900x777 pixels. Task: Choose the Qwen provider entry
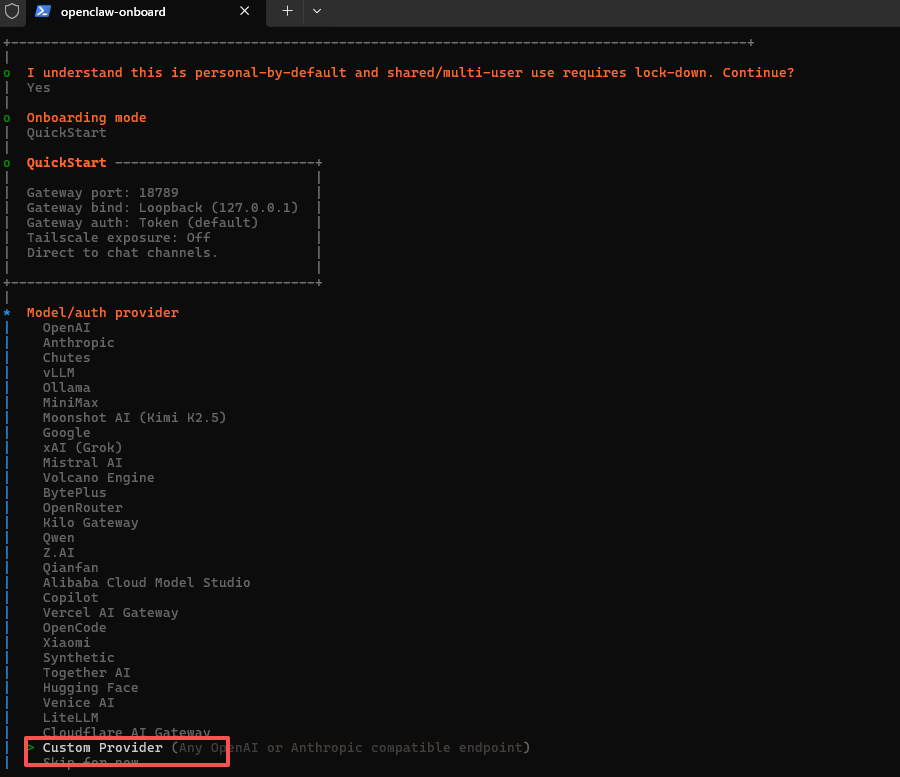pos(58,537)
